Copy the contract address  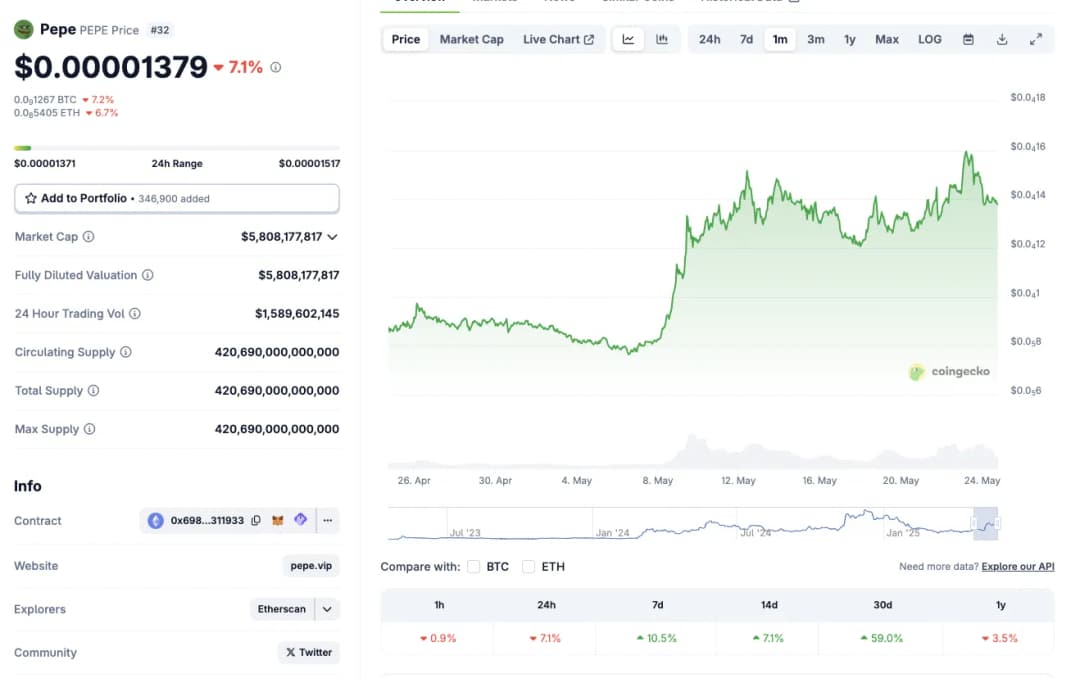coord(256,520)
